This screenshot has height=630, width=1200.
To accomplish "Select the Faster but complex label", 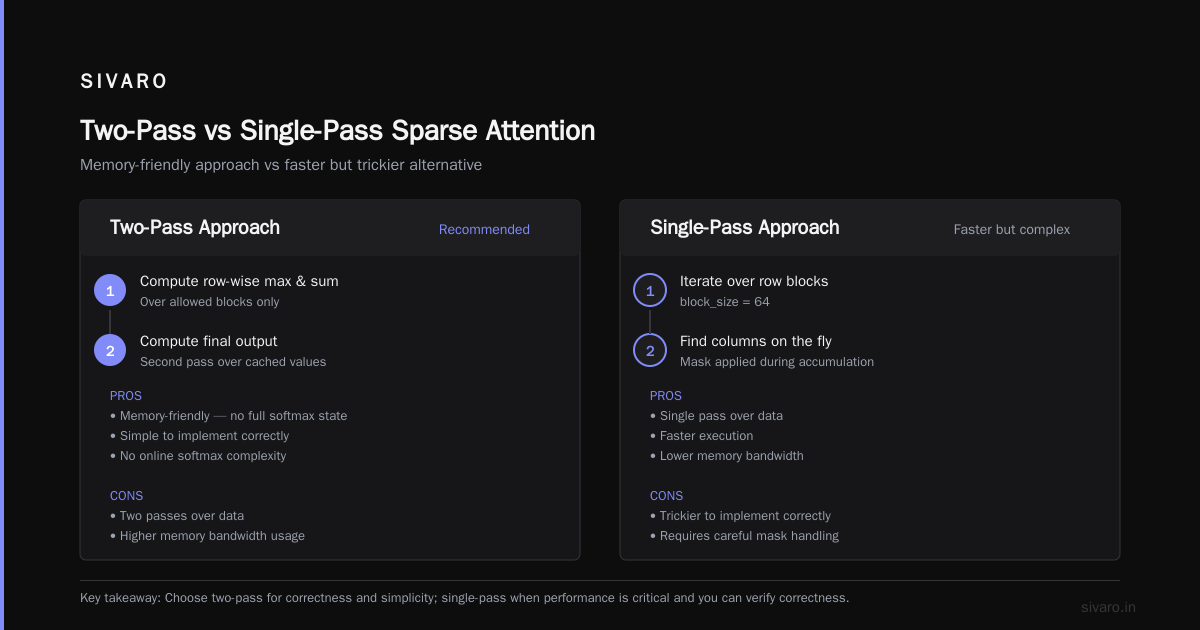I will (1011, 229).
